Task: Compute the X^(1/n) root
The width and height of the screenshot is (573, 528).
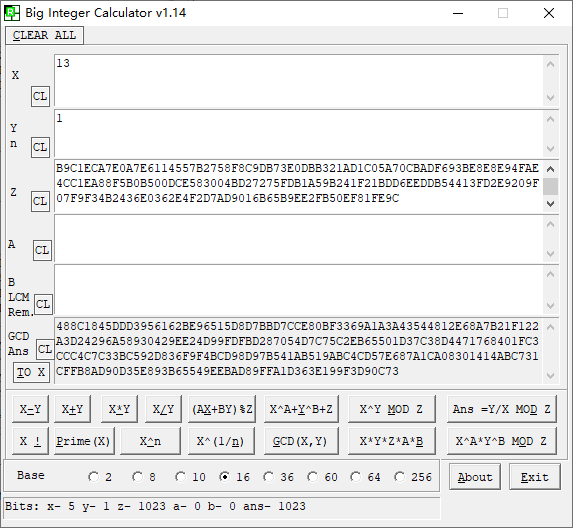Action: coord(221,441)
